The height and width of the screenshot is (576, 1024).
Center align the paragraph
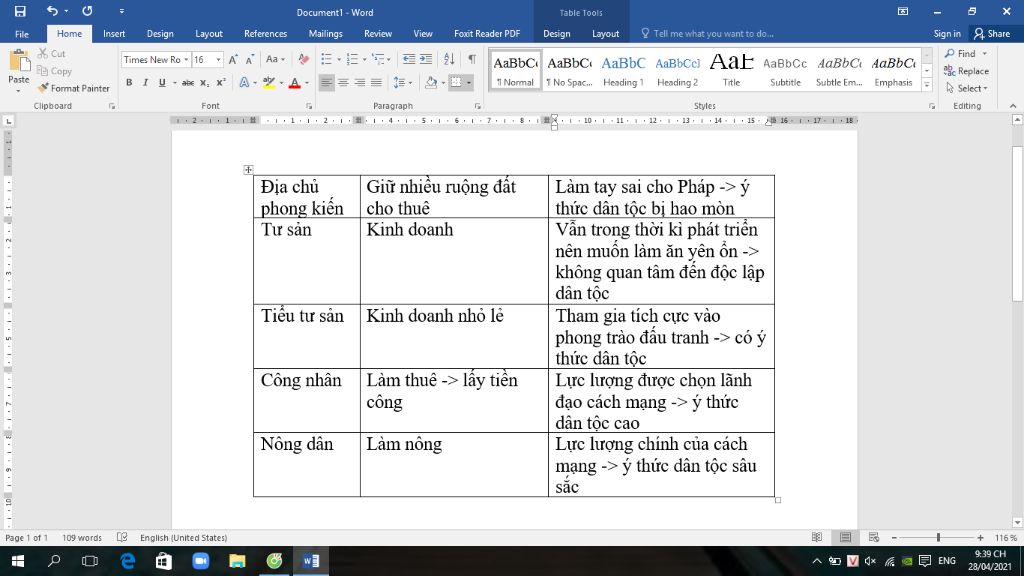[x=343, y=83]
